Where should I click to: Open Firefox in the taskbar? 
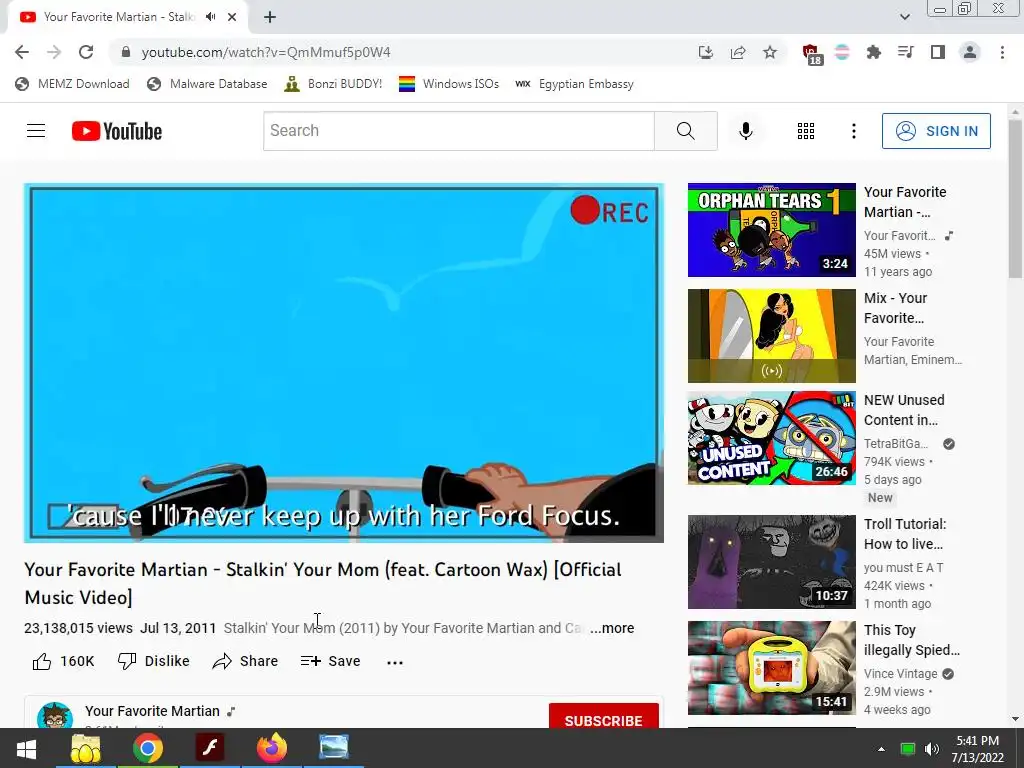[x=272, y=748]
